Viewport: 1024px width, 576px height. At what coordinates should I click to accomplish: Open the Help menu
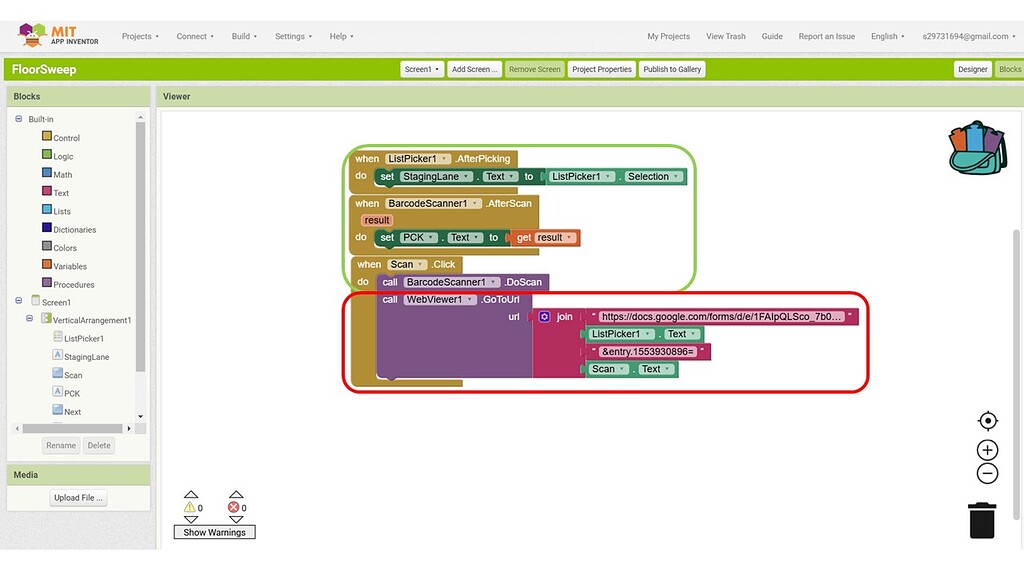339,36
